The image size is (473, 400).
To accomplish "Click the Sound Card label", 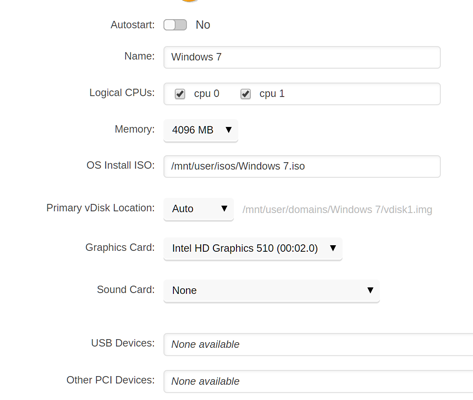I will (126, 290).
